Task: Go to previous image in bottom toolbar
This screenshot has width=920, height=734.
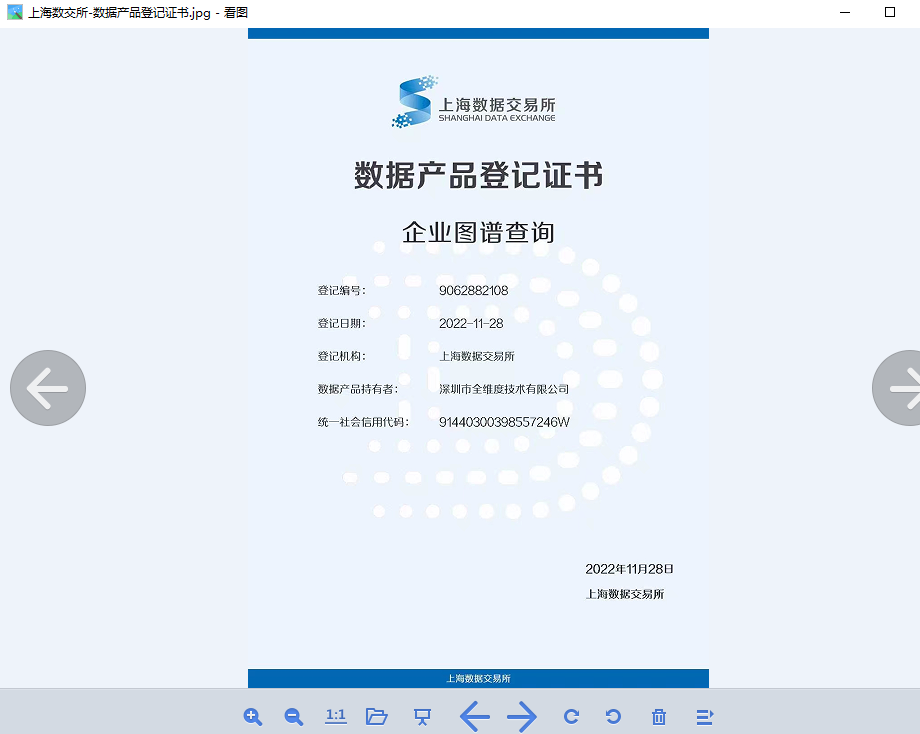Action: 474,716
